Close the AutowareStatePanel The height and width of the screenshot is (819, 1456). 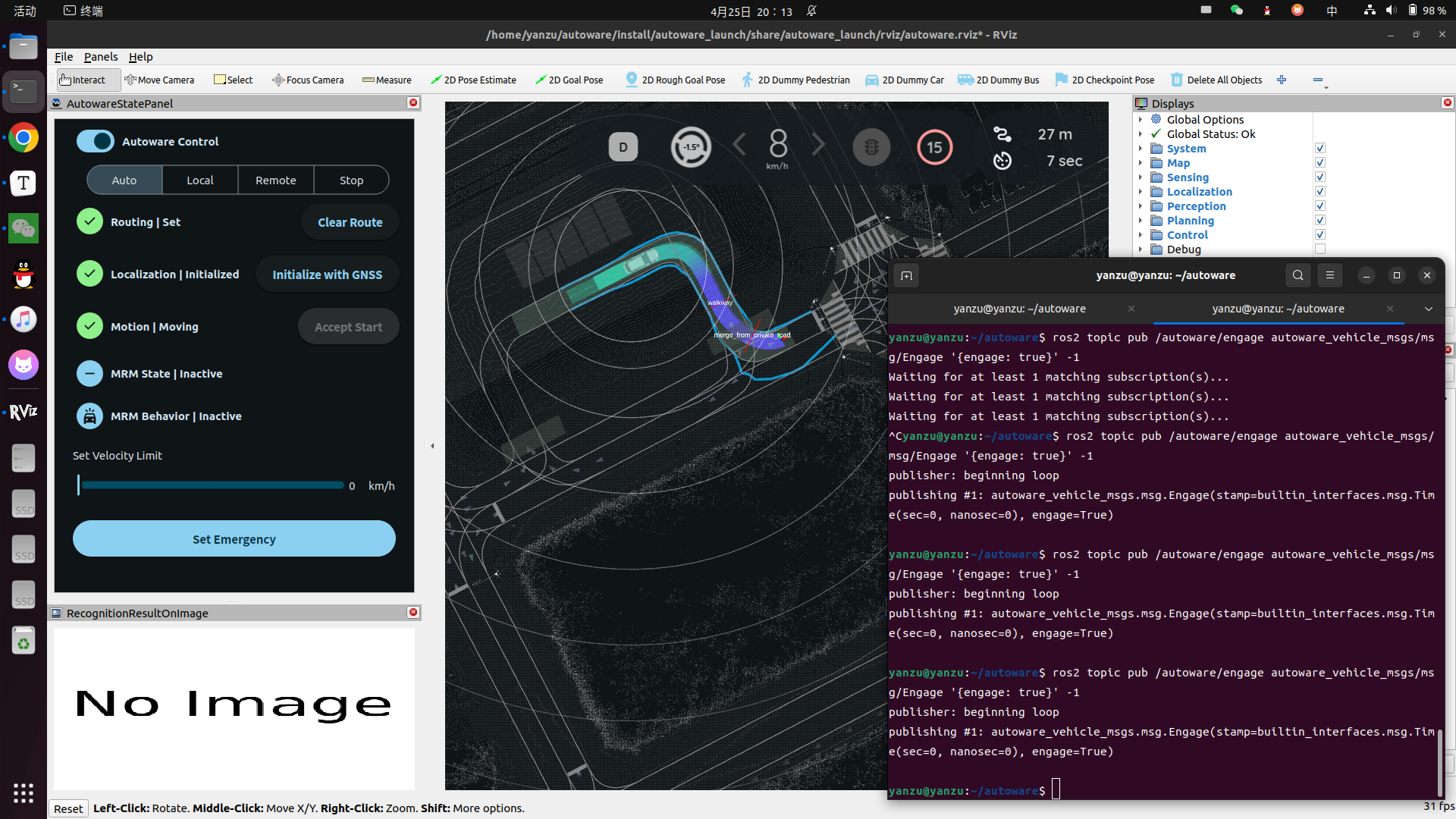pos(413,102)
